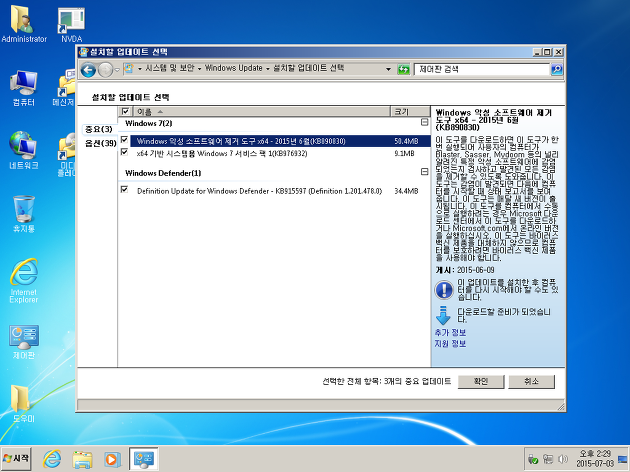The height and width of the screenshot is (472, 630).
Task: Click the blue restart notice info icon
Action: click(x=444, y=289)
